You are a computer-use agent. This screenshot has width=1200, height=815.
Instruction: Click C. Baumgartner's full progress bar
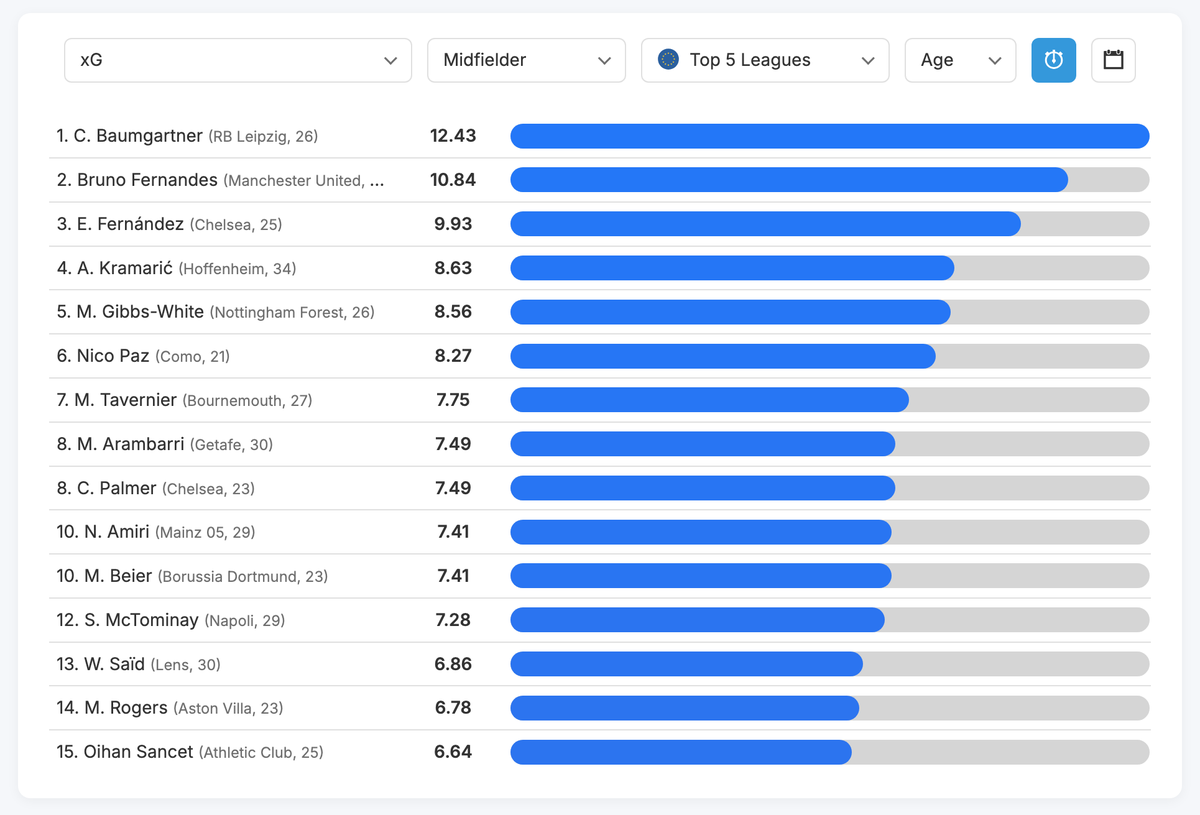(830, 136)
